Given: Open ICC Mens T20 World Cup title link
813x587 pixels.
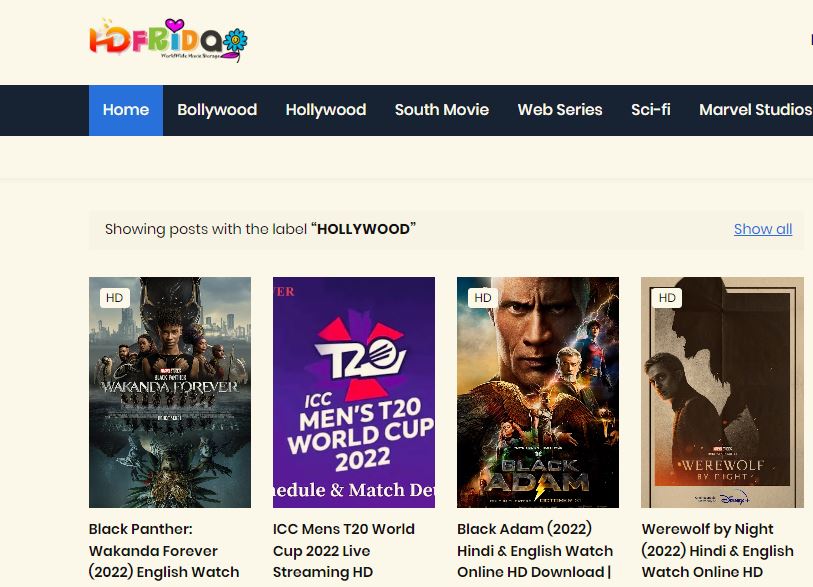Looking at the screenshot, I should tap(344, 551).
